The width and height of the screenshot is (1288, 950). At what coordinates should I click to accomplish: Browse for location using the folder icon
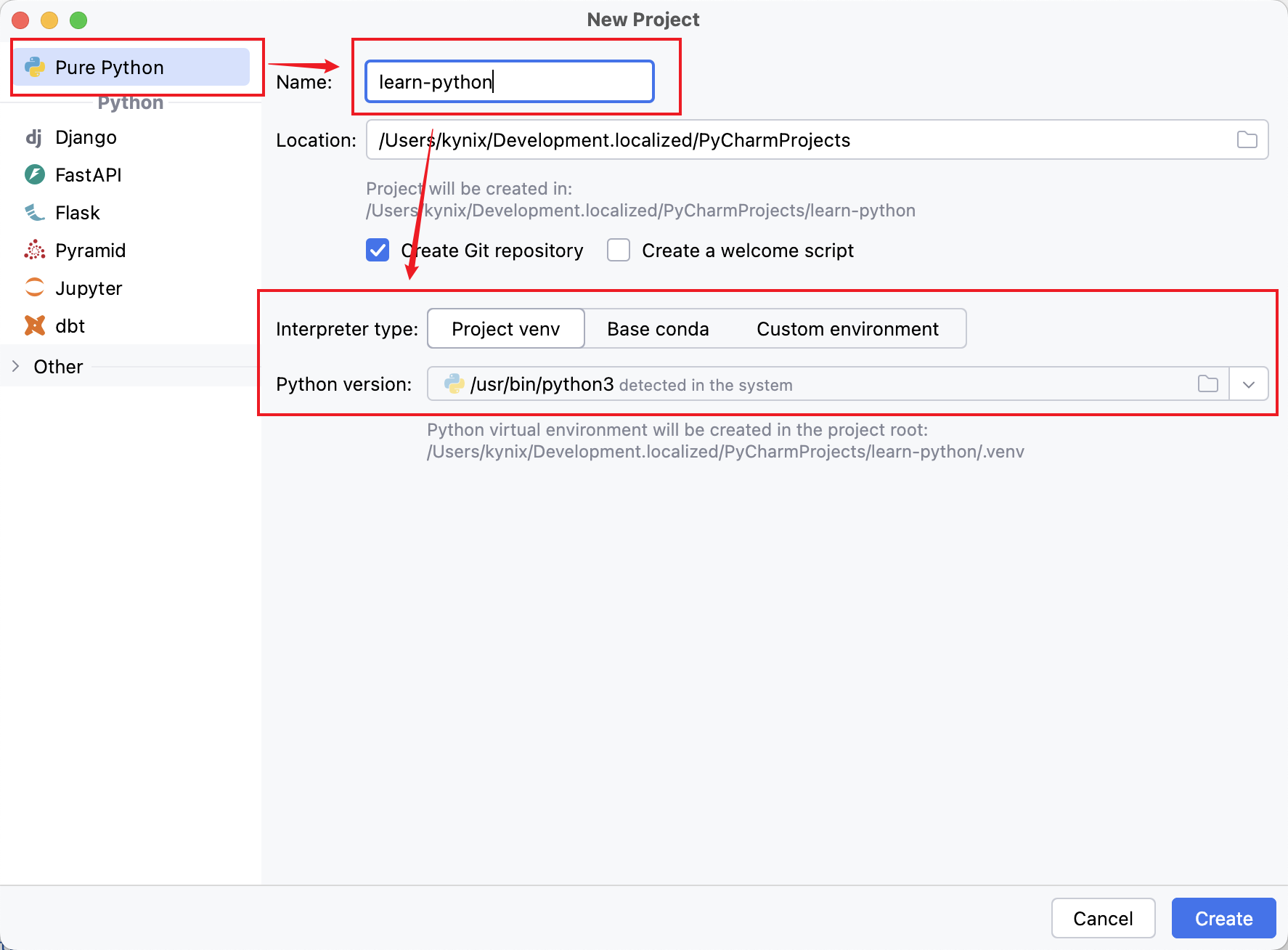click(x=1247, y=139)
